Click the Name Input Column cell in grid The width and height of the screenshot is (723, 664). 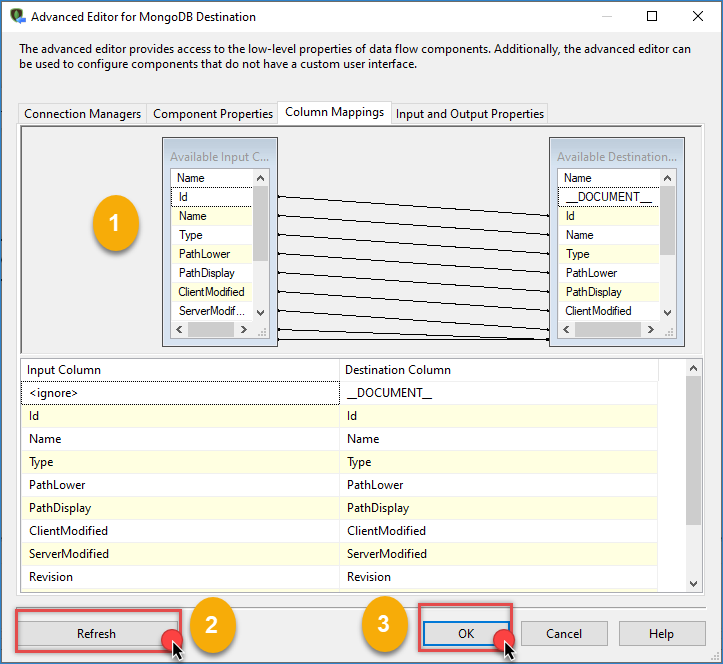coord(180,439)
